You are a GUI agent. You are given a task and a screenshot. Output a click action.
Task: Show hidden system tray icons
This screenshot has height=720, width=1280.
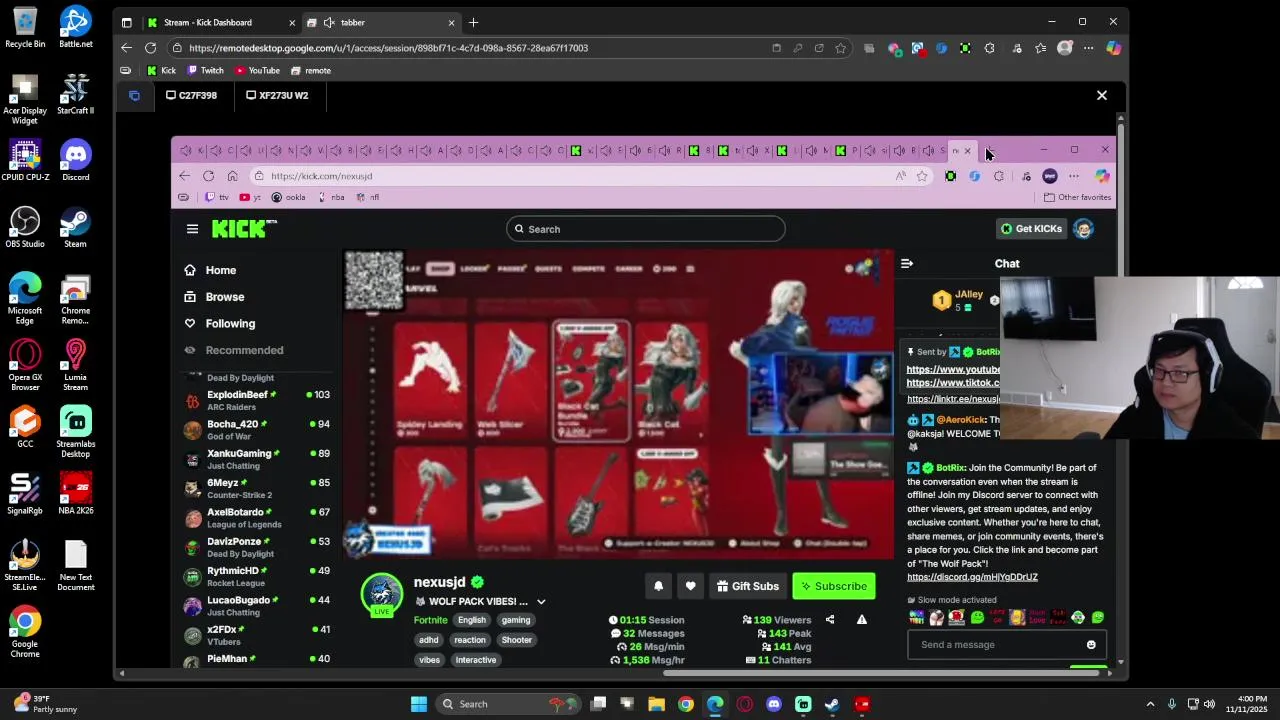coord(1150,704)
